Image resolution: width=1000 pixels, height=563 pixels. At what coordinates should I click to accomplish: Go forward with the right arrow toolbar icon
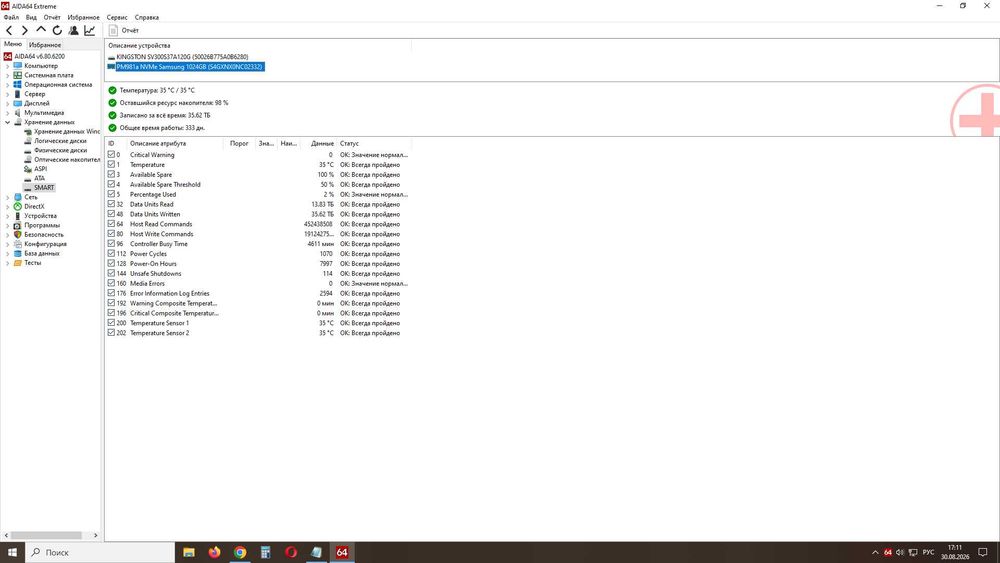coord(24,30)
